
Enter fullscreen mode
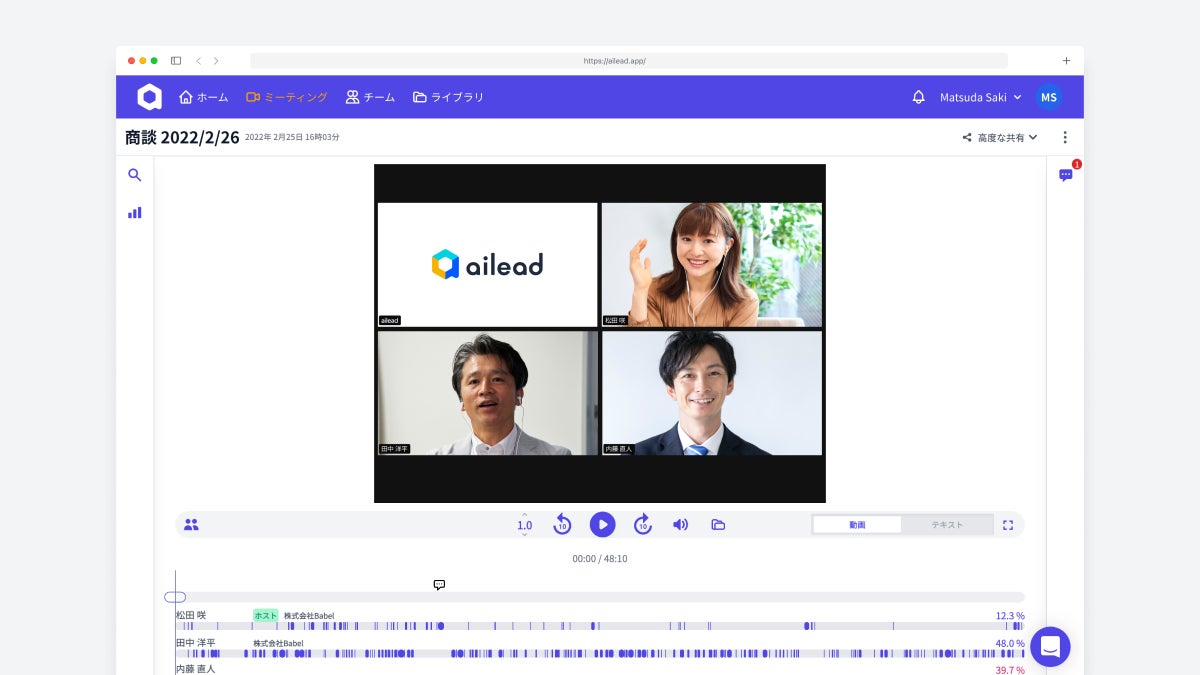[x=1008, y=524]
